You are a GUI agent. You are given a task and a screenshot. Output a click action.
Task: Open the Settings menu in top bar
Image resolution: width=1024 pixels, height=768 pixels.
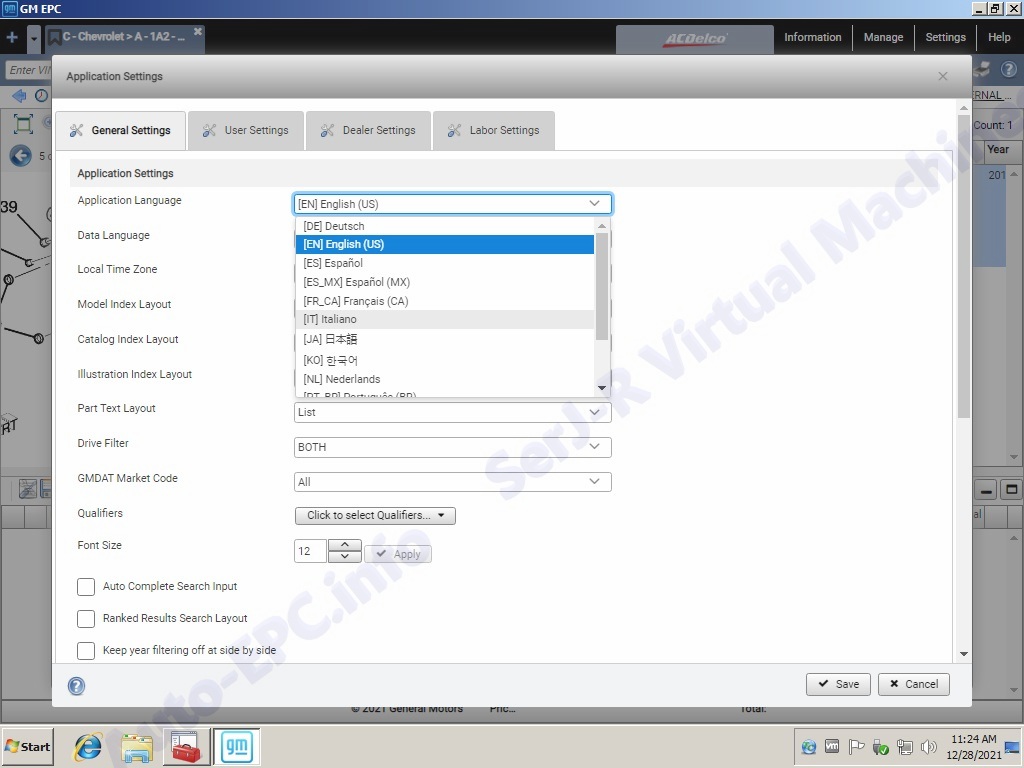tap(945, 37)
